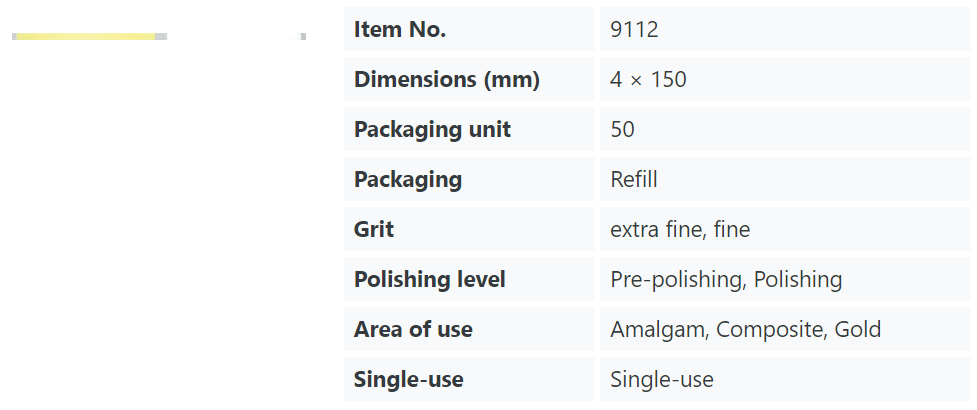Image resolution: width=977 pixels, height=410 pixels.
Task: Click the Dimensions (mm) label
Action: coord(446,80)
